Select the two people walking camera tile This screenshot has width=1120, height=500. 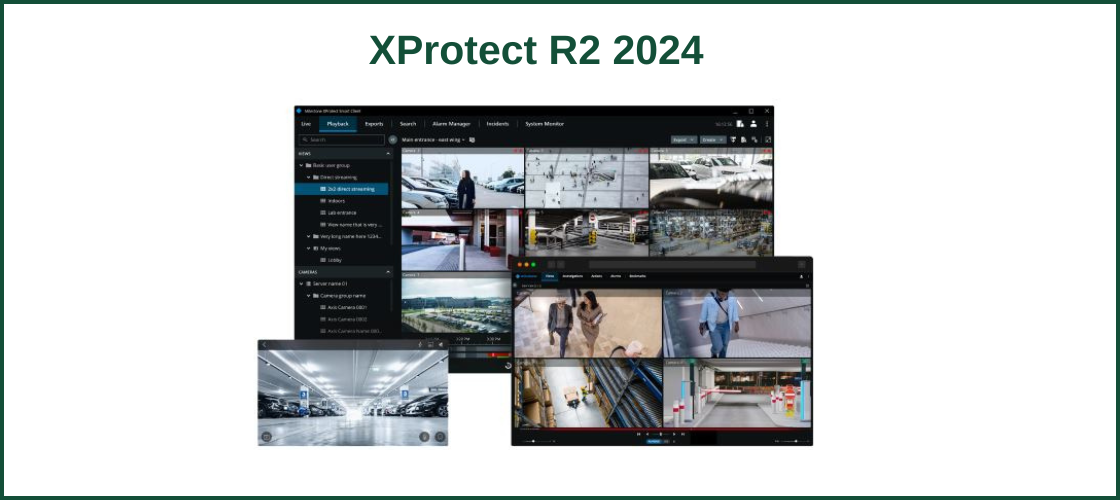(x=588, y=323)
